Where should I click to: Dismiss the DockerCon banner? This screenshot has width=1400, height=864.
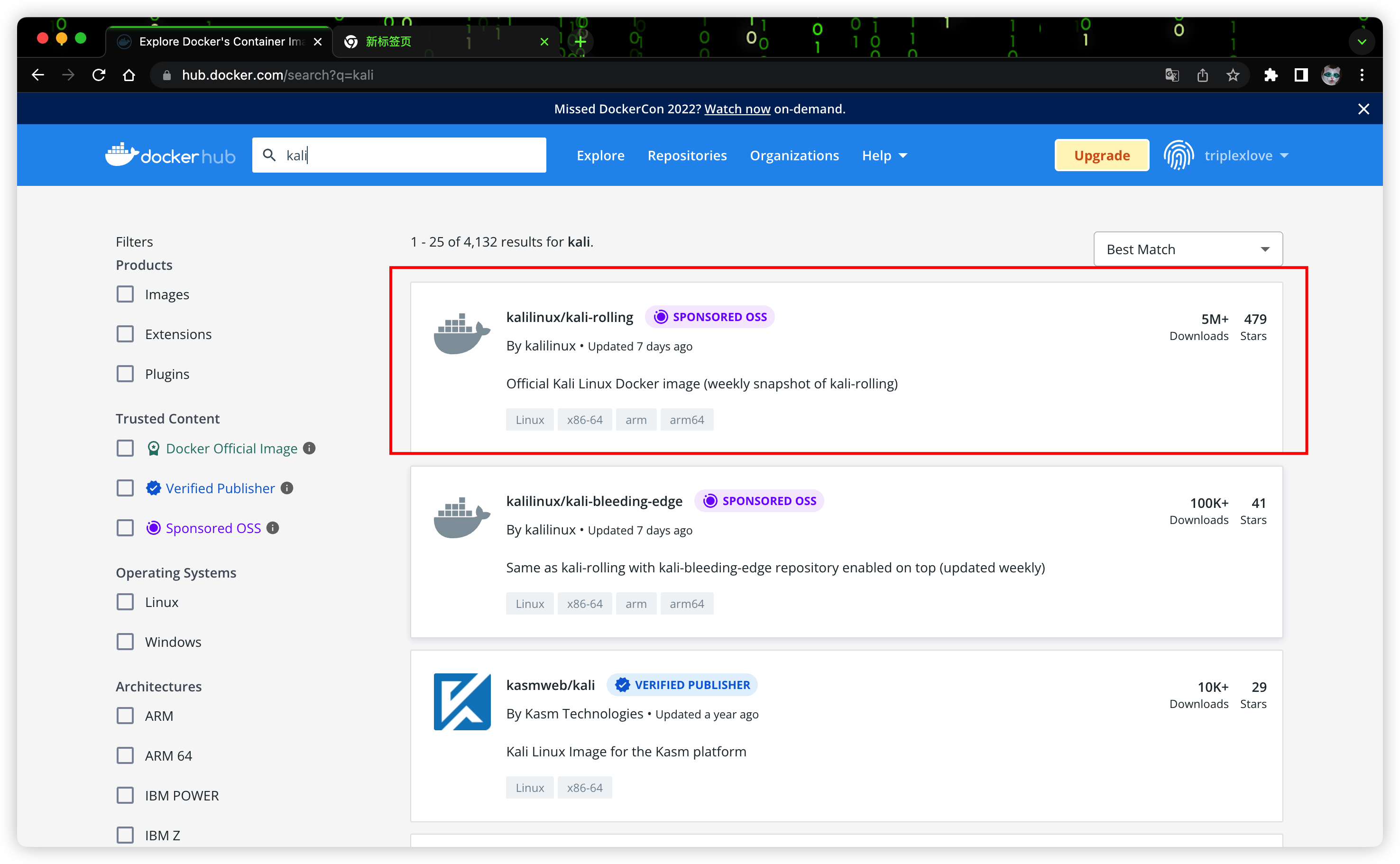(1363, 109)
